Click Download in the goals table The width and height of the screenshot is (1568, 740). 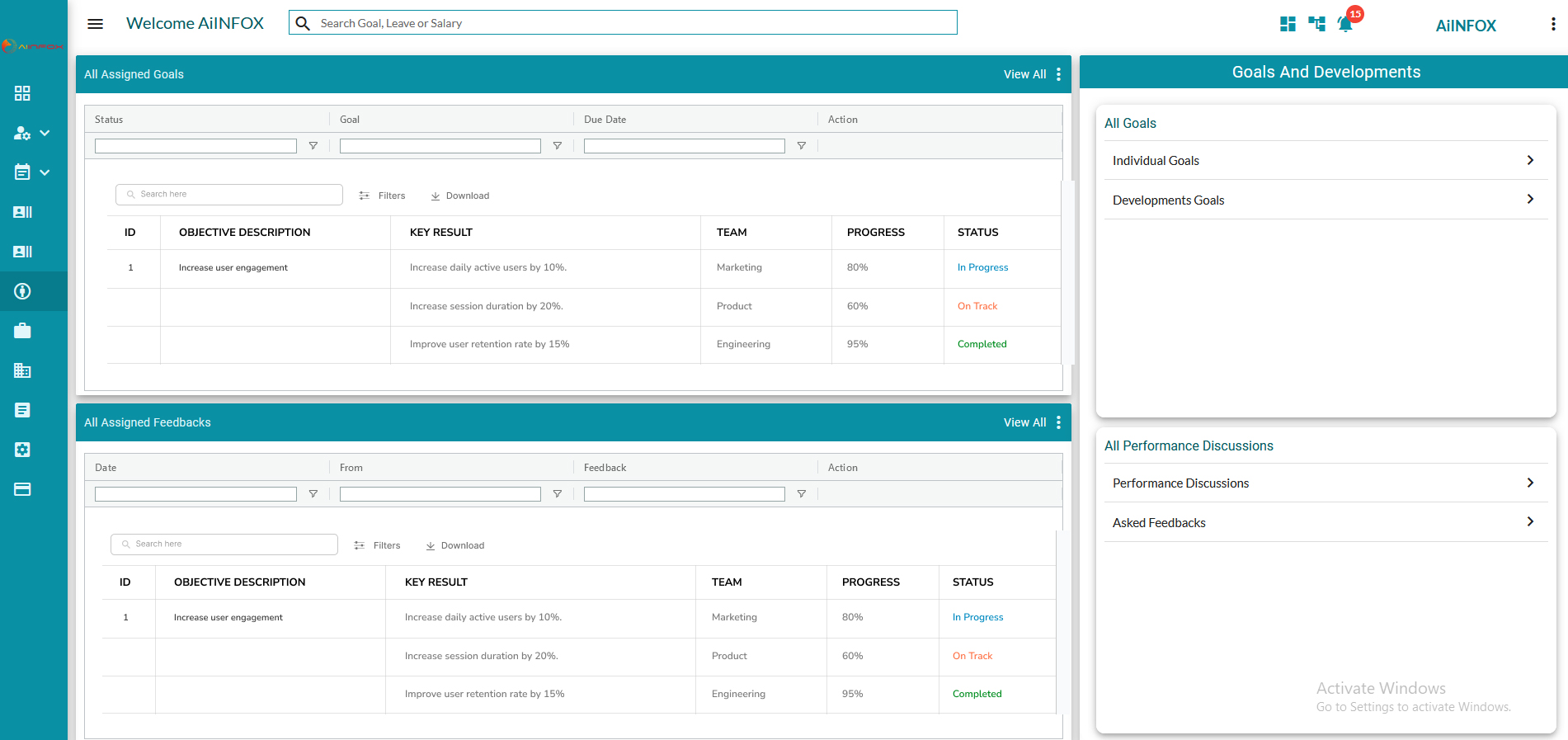coord(459,196)
